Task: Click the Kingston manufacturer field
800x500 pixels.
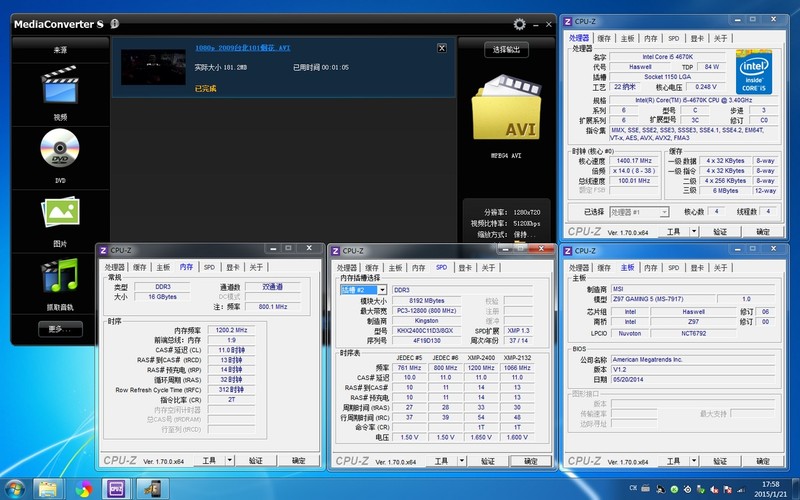Action: (x=426, y=321)
